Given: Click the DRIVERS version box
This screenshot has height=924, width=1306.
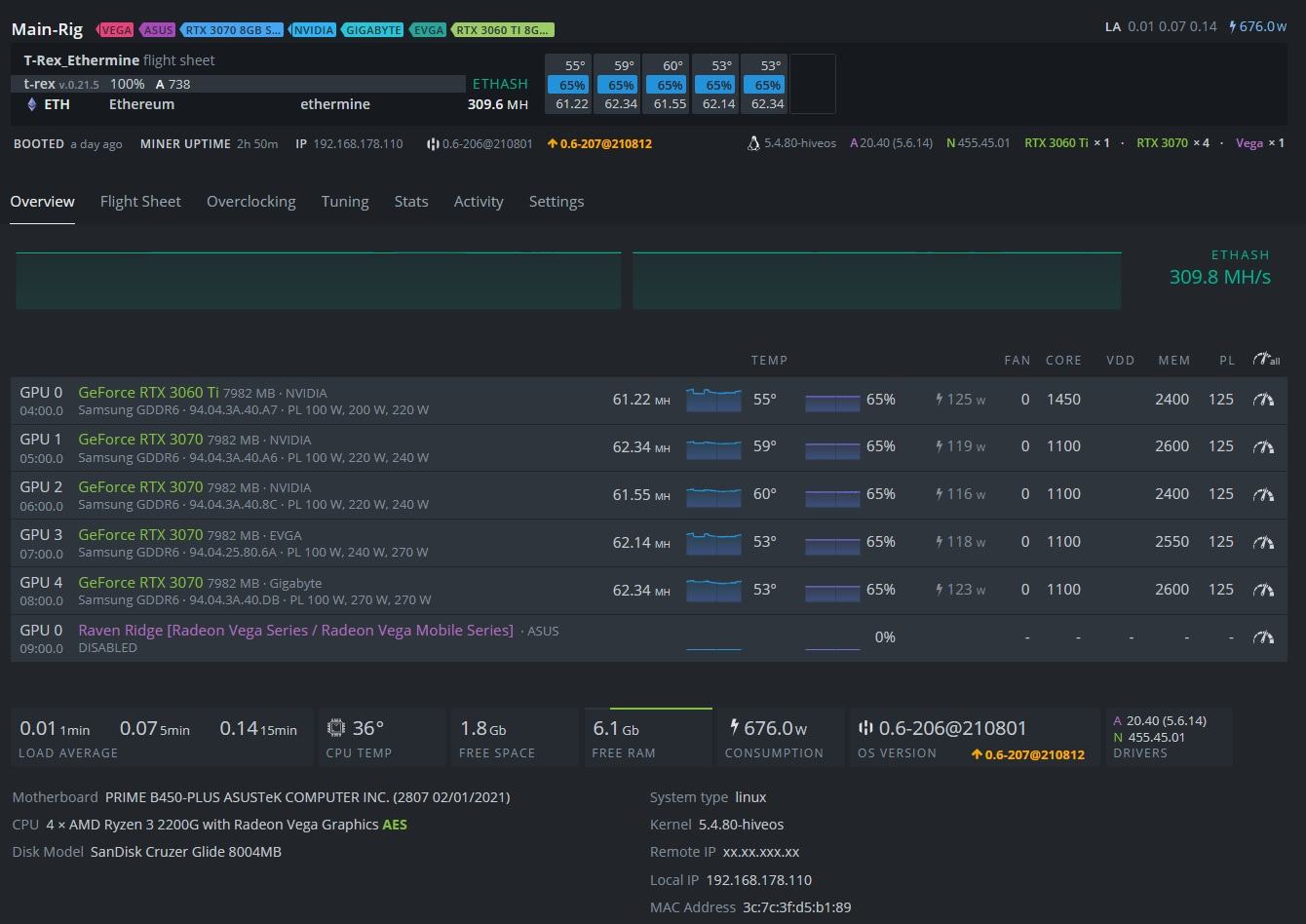Looking at the screenshot, I should point(1169,738).
